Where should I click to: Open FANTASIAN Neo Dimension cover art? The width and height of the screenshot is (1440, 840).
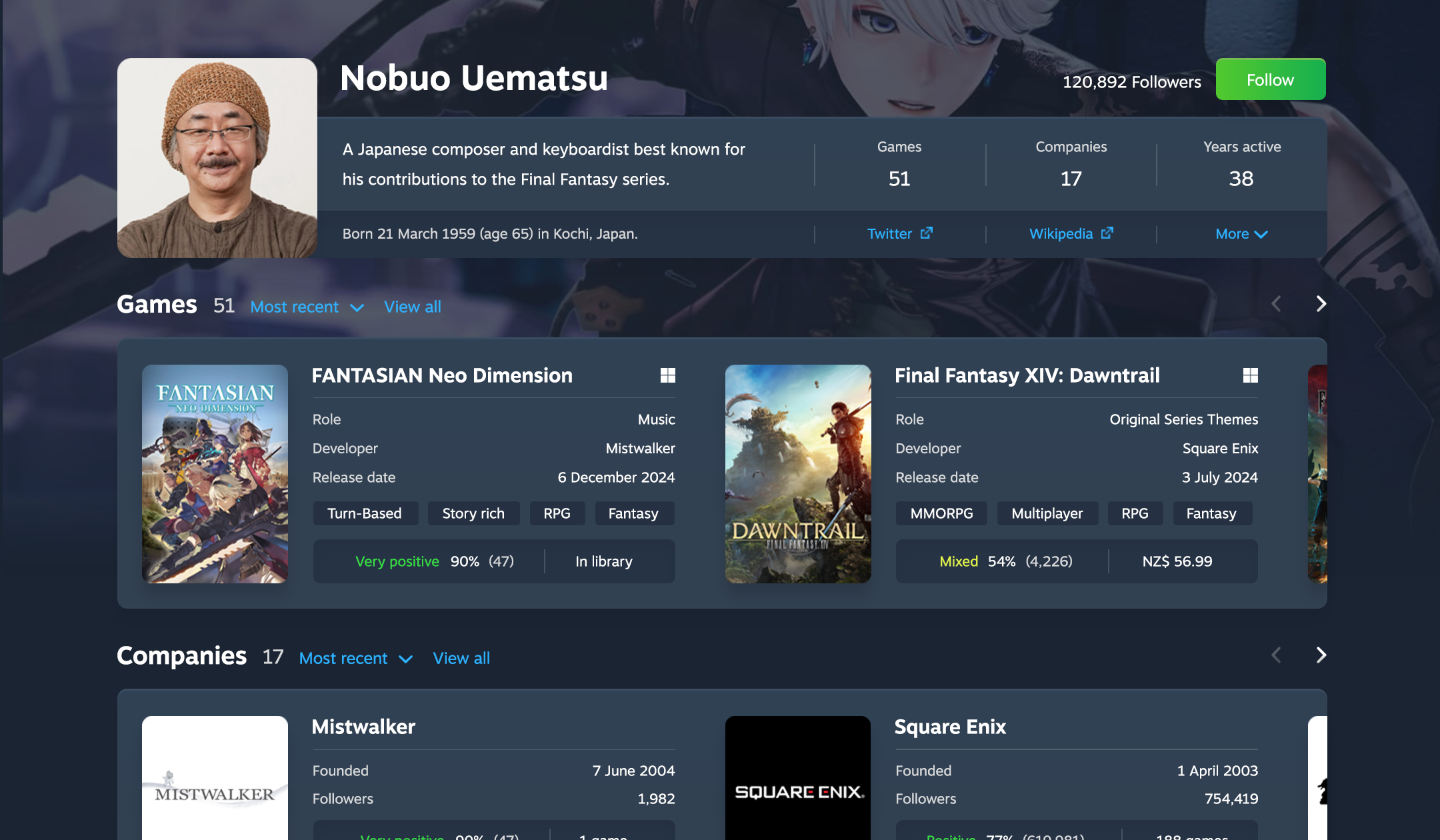215,474
